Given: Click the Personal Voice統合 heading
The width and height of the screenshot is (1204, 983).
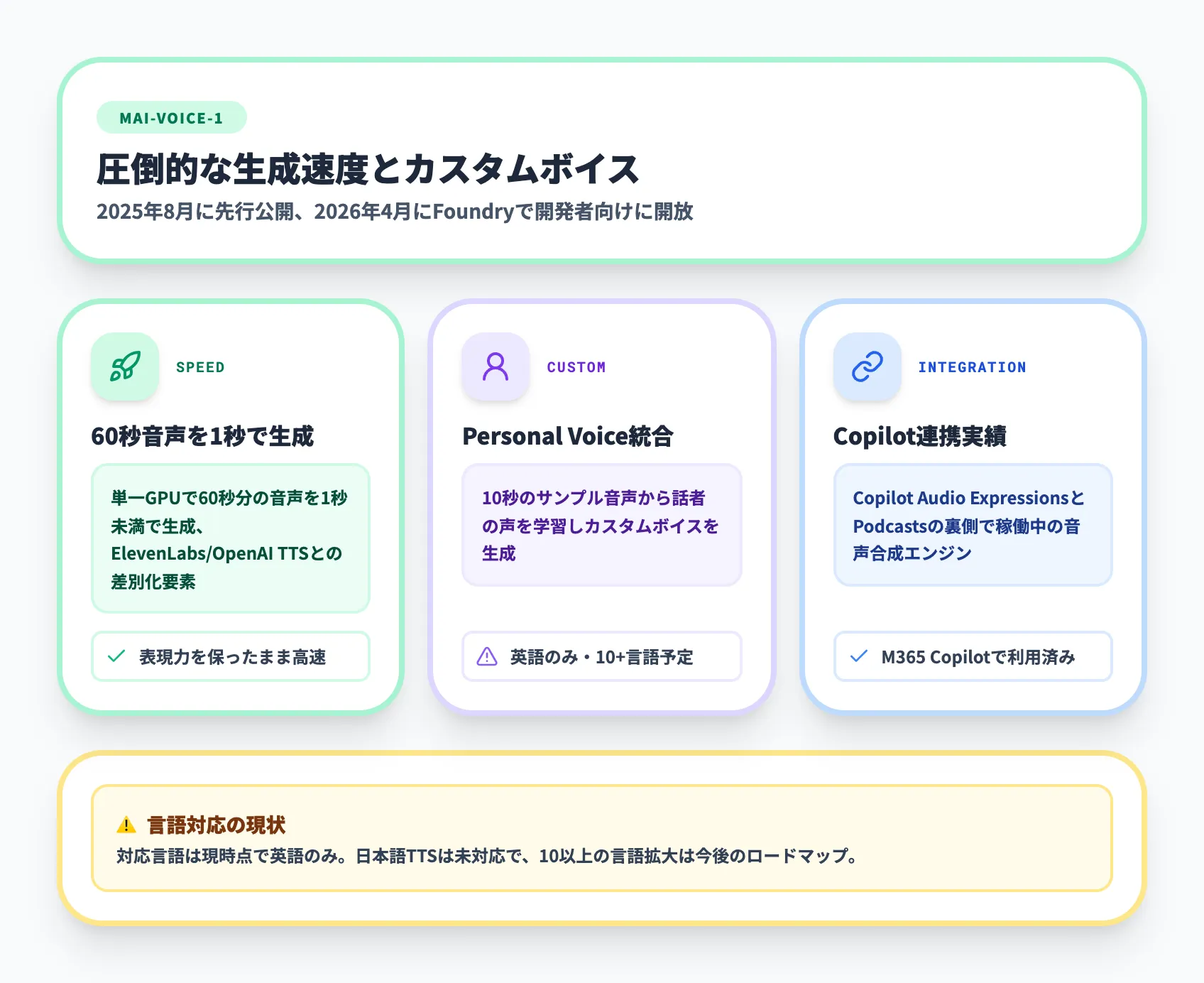Looking at the screenshot, I should (567, 436).
